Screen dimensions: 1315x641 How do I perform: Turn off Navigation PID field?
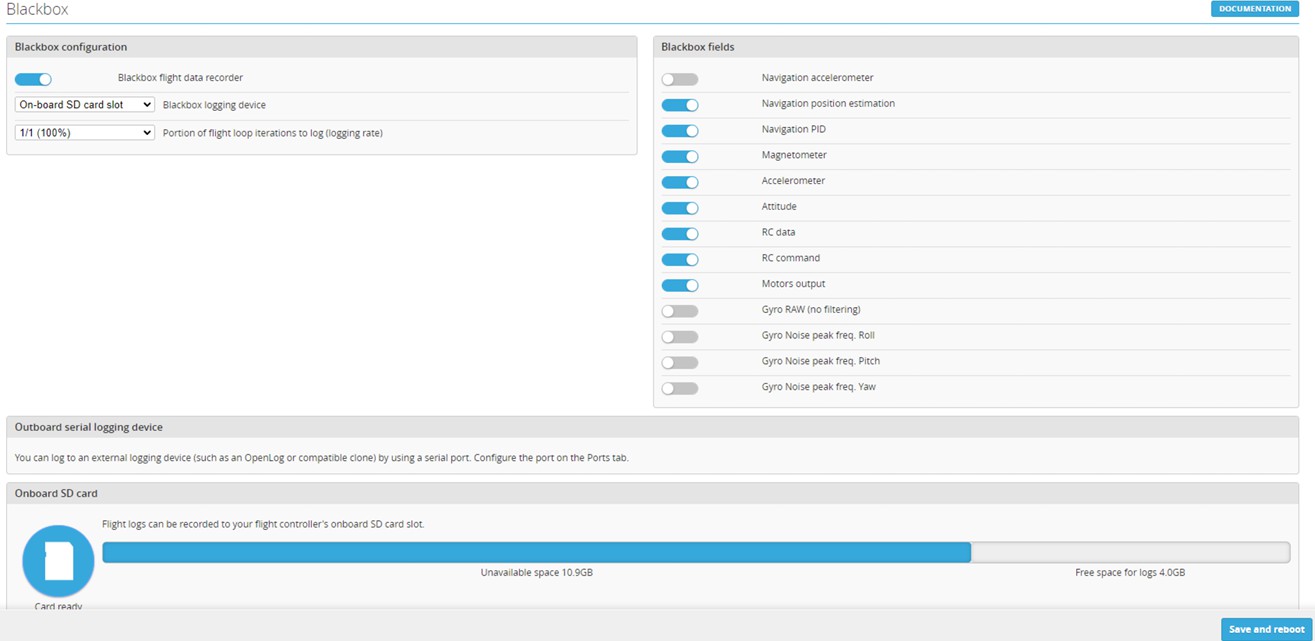coord(680,131)
